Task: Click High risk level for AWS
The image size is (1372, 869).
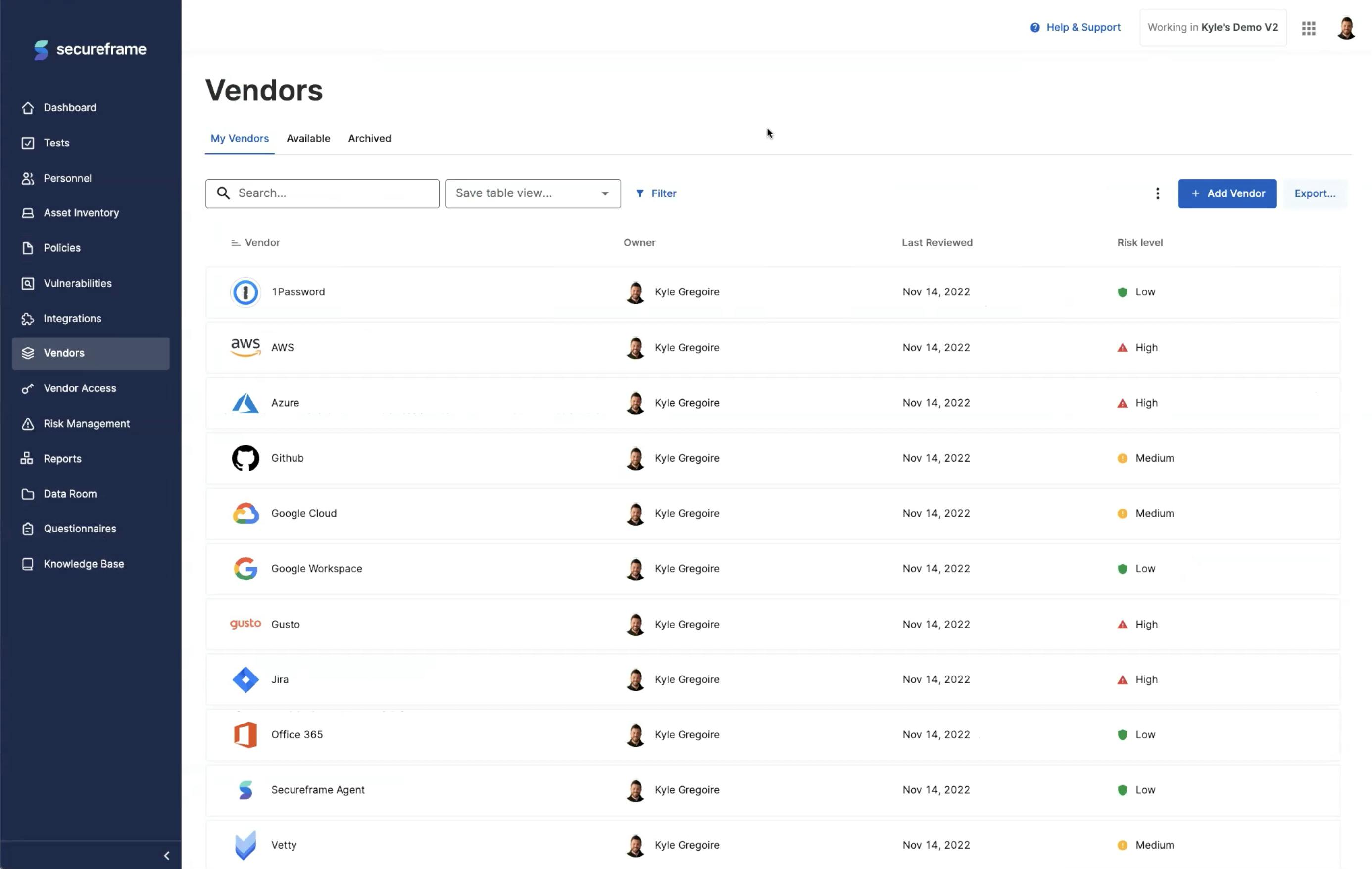Action: tap(1138, 347)
